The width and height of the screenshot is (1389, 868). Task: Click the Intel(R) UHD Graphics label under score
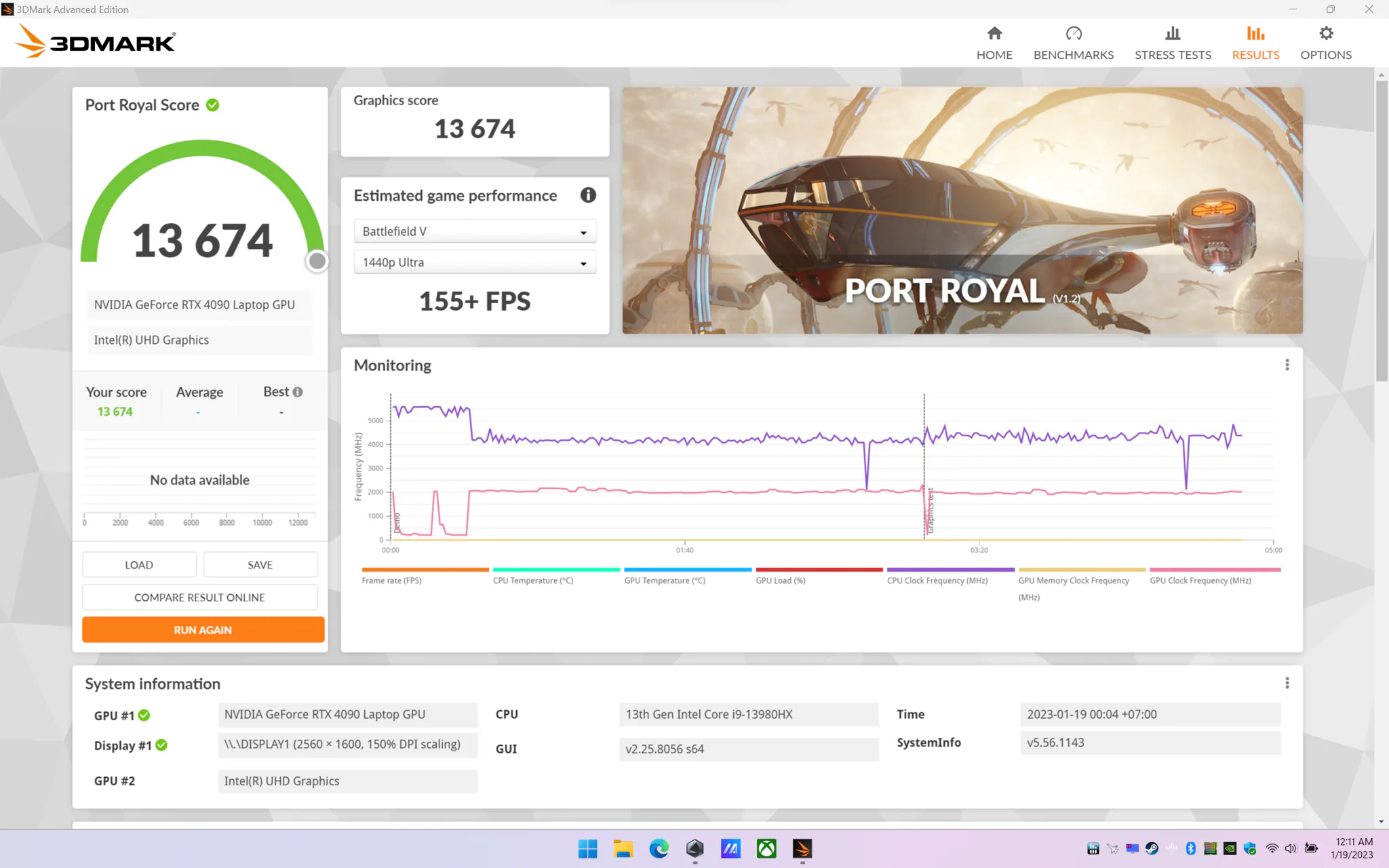tap(199, 340)
